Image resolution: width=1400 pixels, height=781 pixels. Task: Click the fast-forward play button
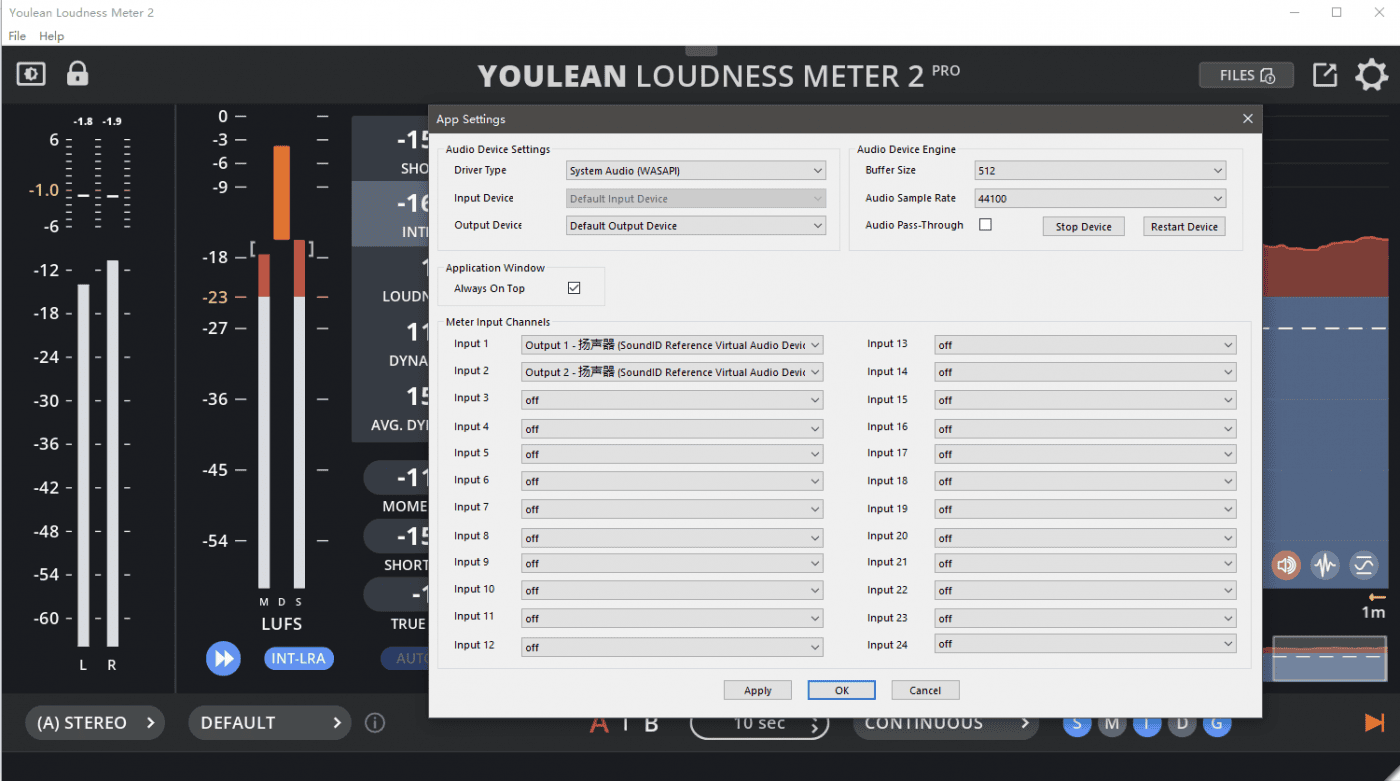pos(224,658)
